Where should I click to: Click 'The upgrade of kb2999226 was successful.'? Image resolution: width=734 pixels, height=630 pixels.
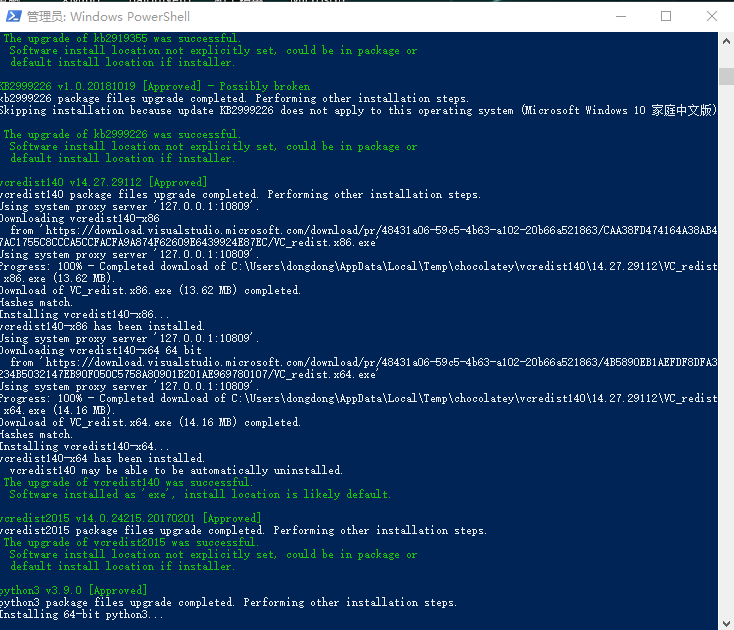[x=122, y=134]
